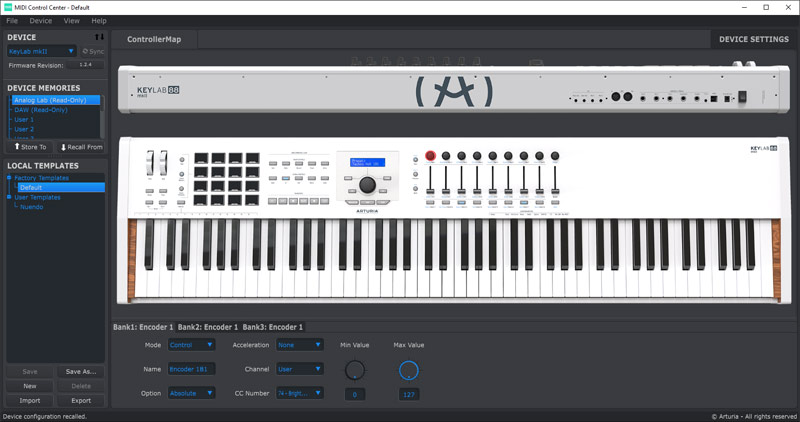Open the Device menu

tap(41, 20)
